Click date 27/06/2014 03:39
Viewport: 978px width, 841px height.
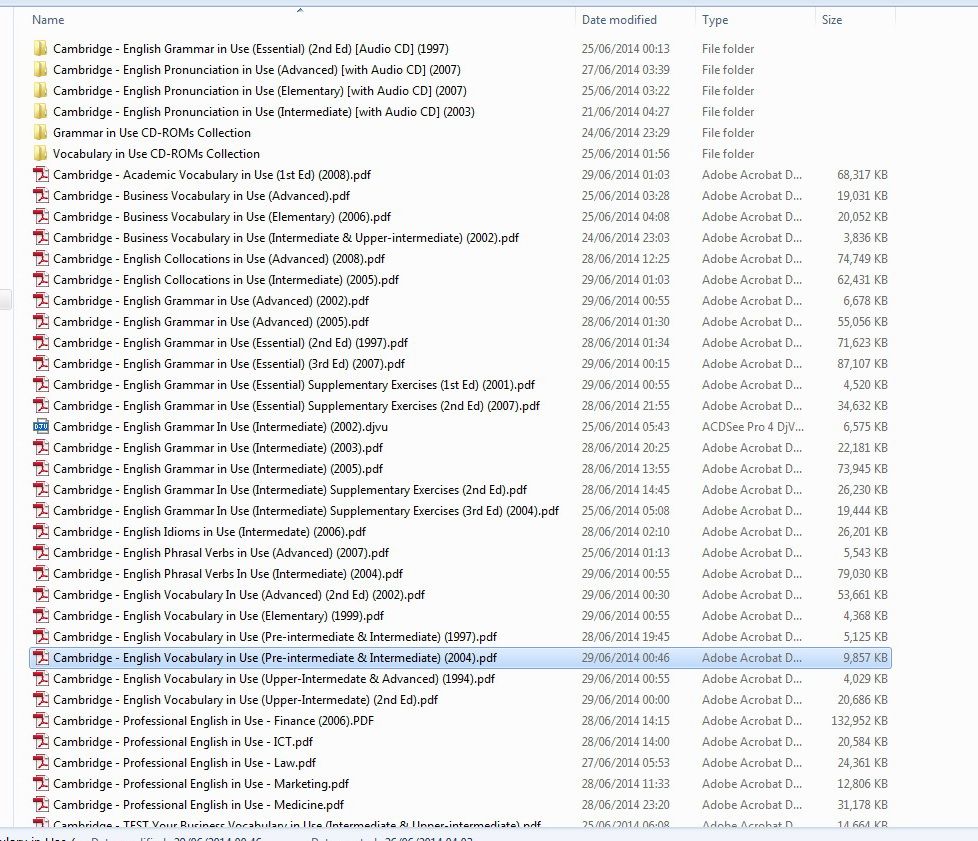pyautogui.click(x=626, y=70)
